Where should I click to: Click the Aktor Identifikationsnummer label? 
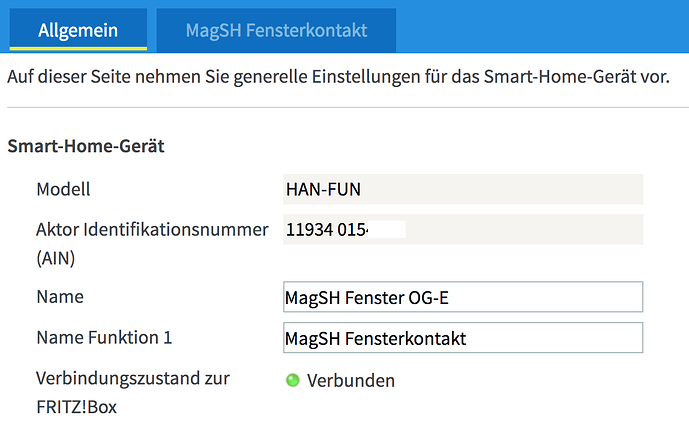coord(152,230)
